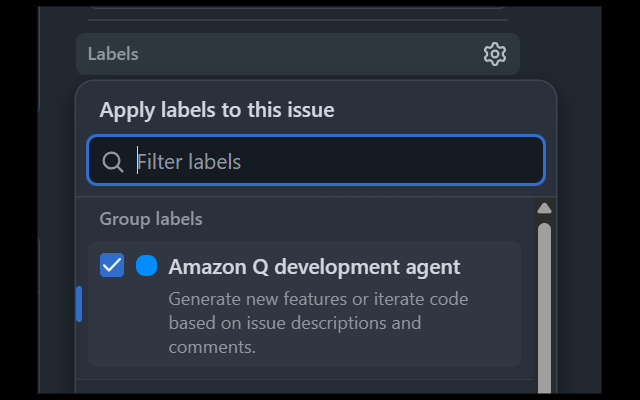Screen dimensions: 640x400
Task: Click the label list scrollbar thumb
Action: (544, 300)
